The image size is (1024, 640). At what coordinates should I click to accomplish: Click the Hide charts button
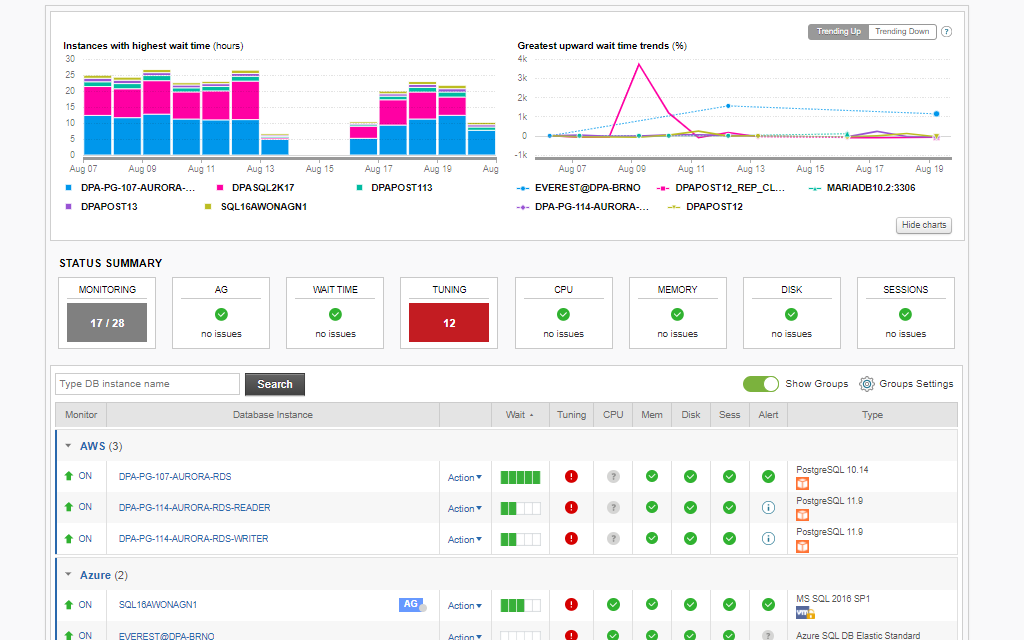[x=923, y=225]
